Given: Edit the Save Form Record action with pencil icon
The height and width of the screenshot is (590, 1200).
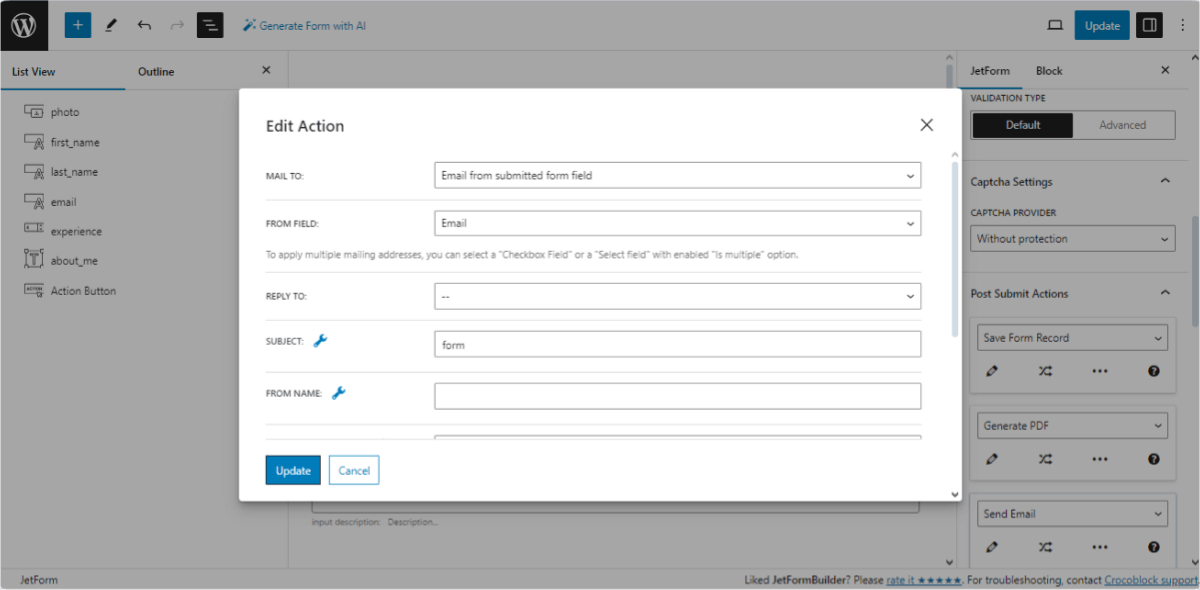Looking at the screenshot, I should [x=993, y=371].
